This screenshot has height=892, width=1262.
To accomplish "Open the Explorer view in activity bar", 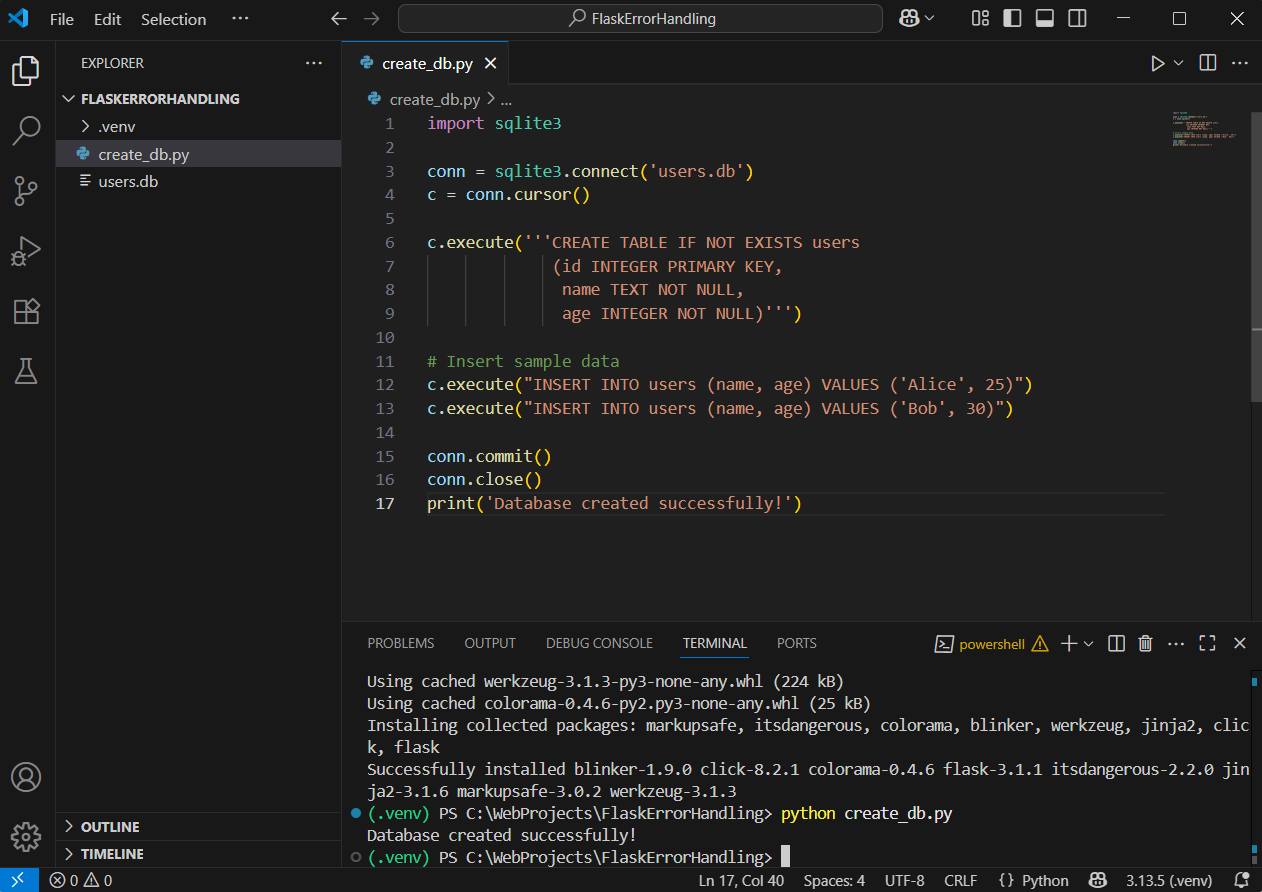I will (x=26, y=71).
